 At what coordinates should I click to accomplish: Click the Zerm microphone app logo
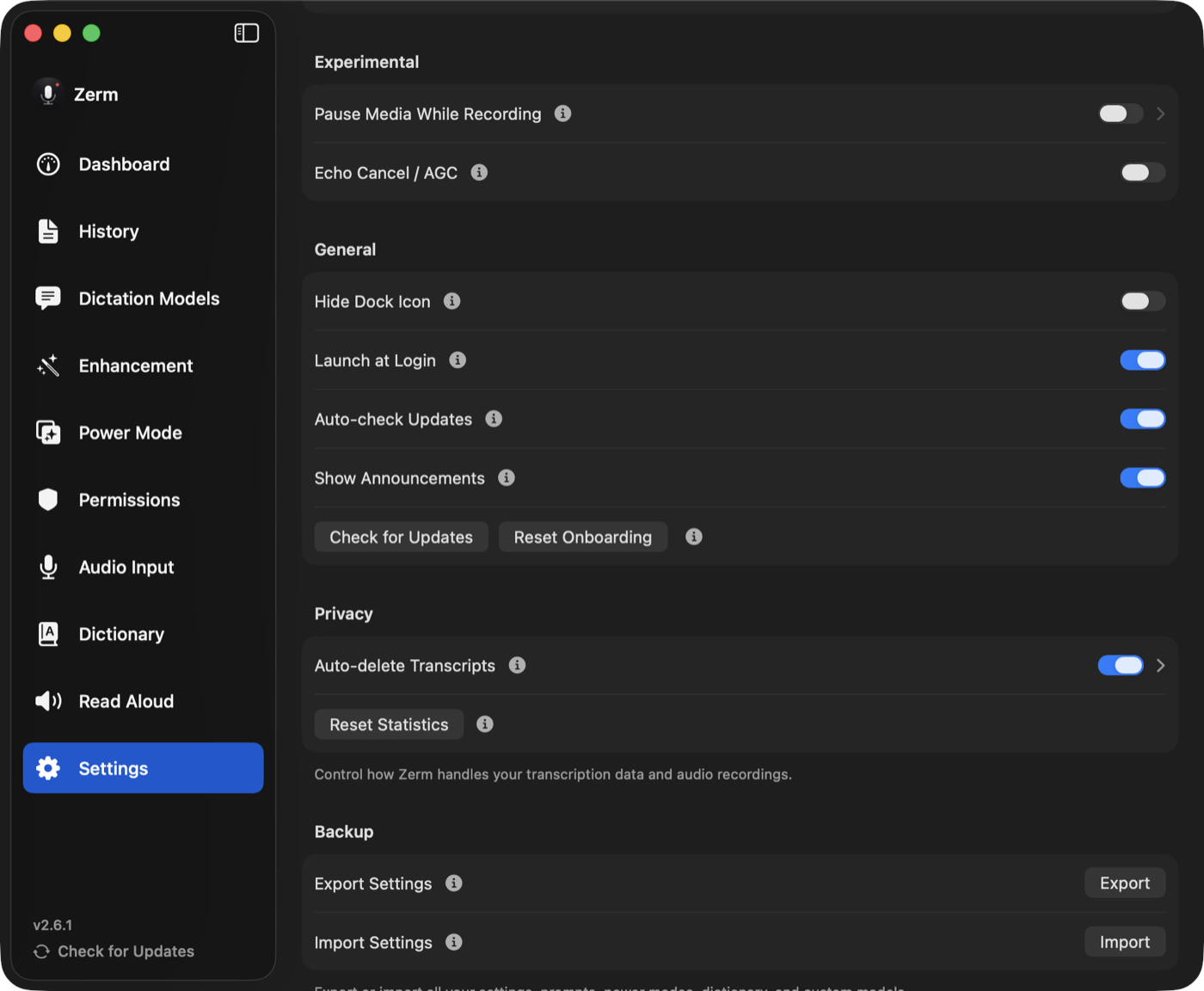coord(48,94)
